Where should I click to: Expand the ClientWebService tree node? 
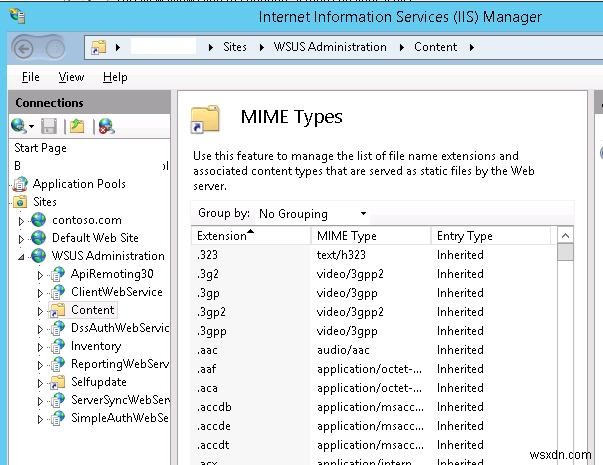(x=40, y=293)
